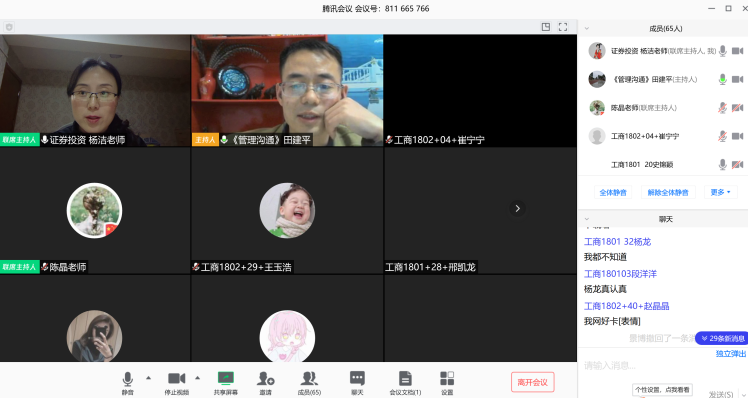This screenshot has width=748, height=398.
Task: Expand microphone options arrow beside mute
Action: tap(148, 377)
